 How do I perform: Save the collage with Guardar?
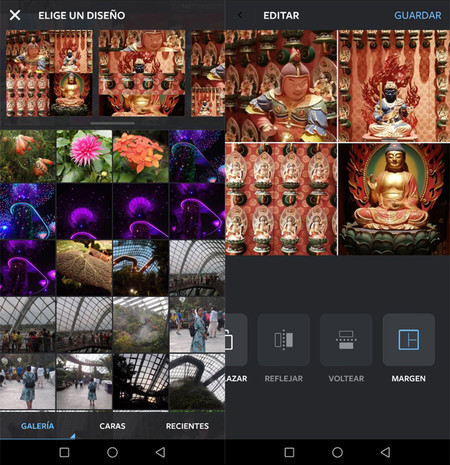point(418,15)
